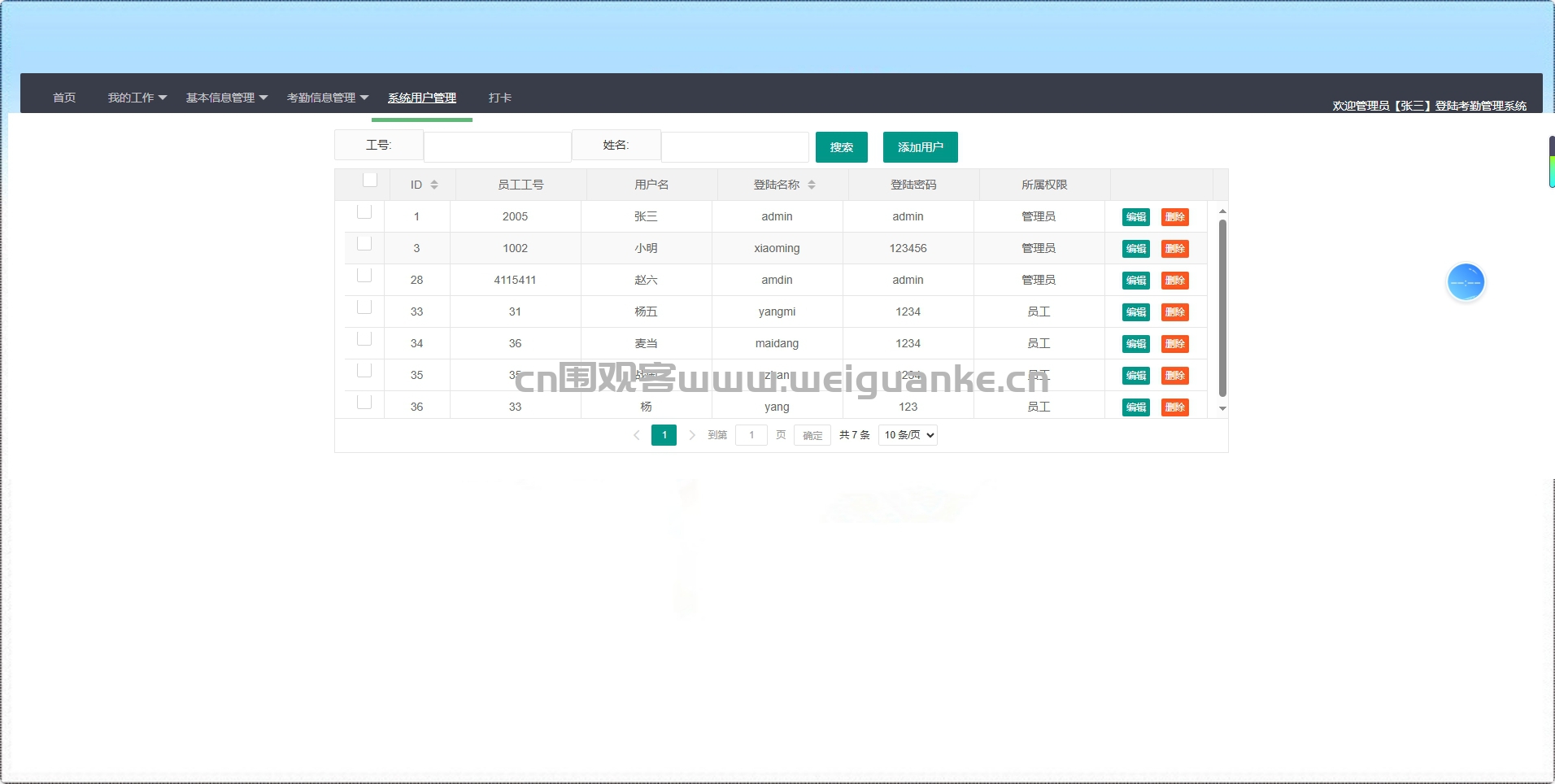Expand the 我的工作 dropdown menu
Image resolution: width=1555 pixels, height=784 pixels.
tap(137, 98)
